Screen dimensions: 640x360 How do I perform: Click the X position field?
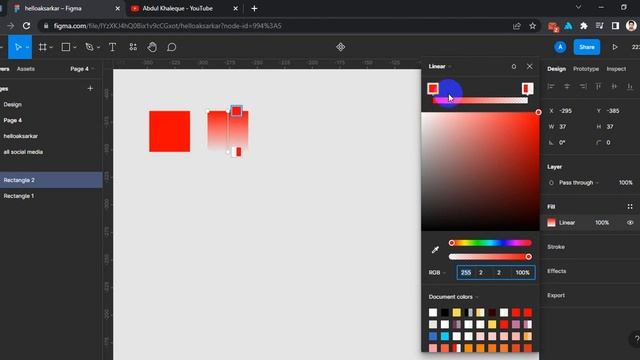pyautogui.click(x=566, y=111)
